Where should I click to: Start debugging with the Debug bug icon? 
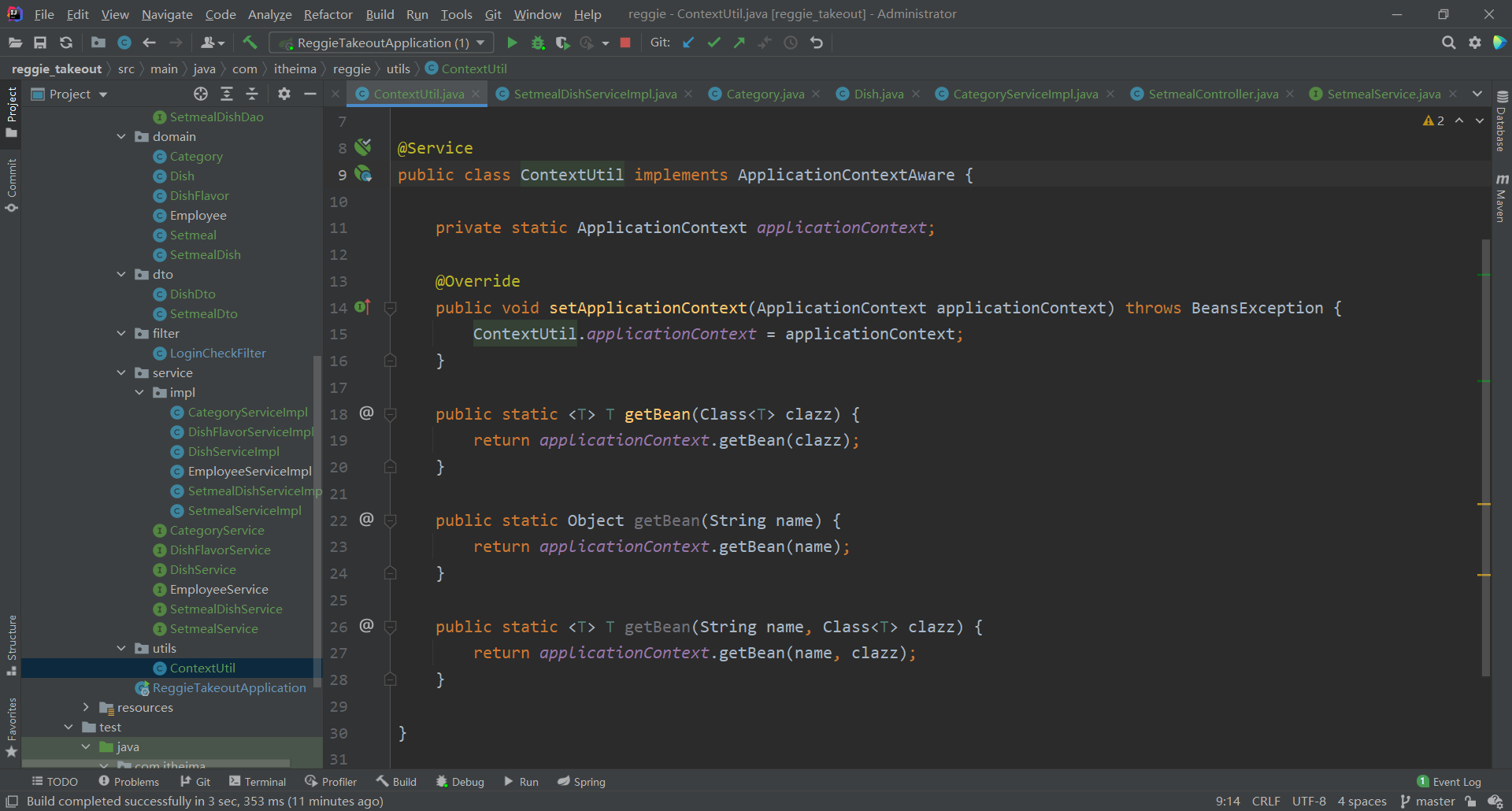tap(538, 43)
